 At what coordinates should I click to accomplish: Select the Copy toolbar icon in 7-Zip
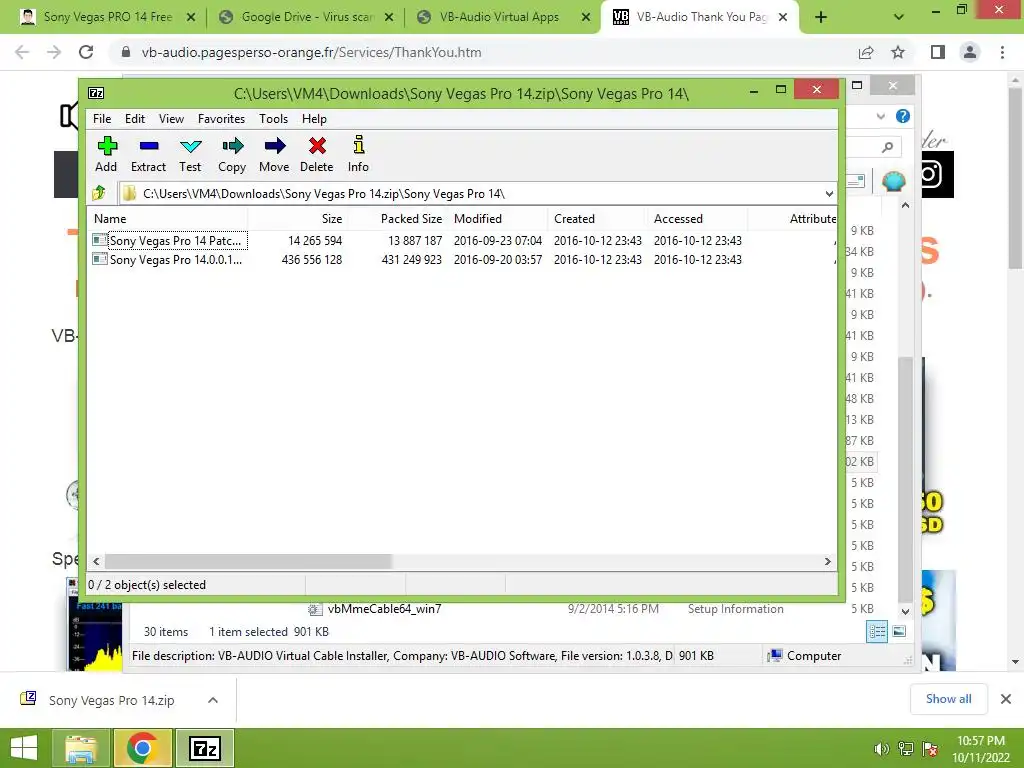coord(232,154)
